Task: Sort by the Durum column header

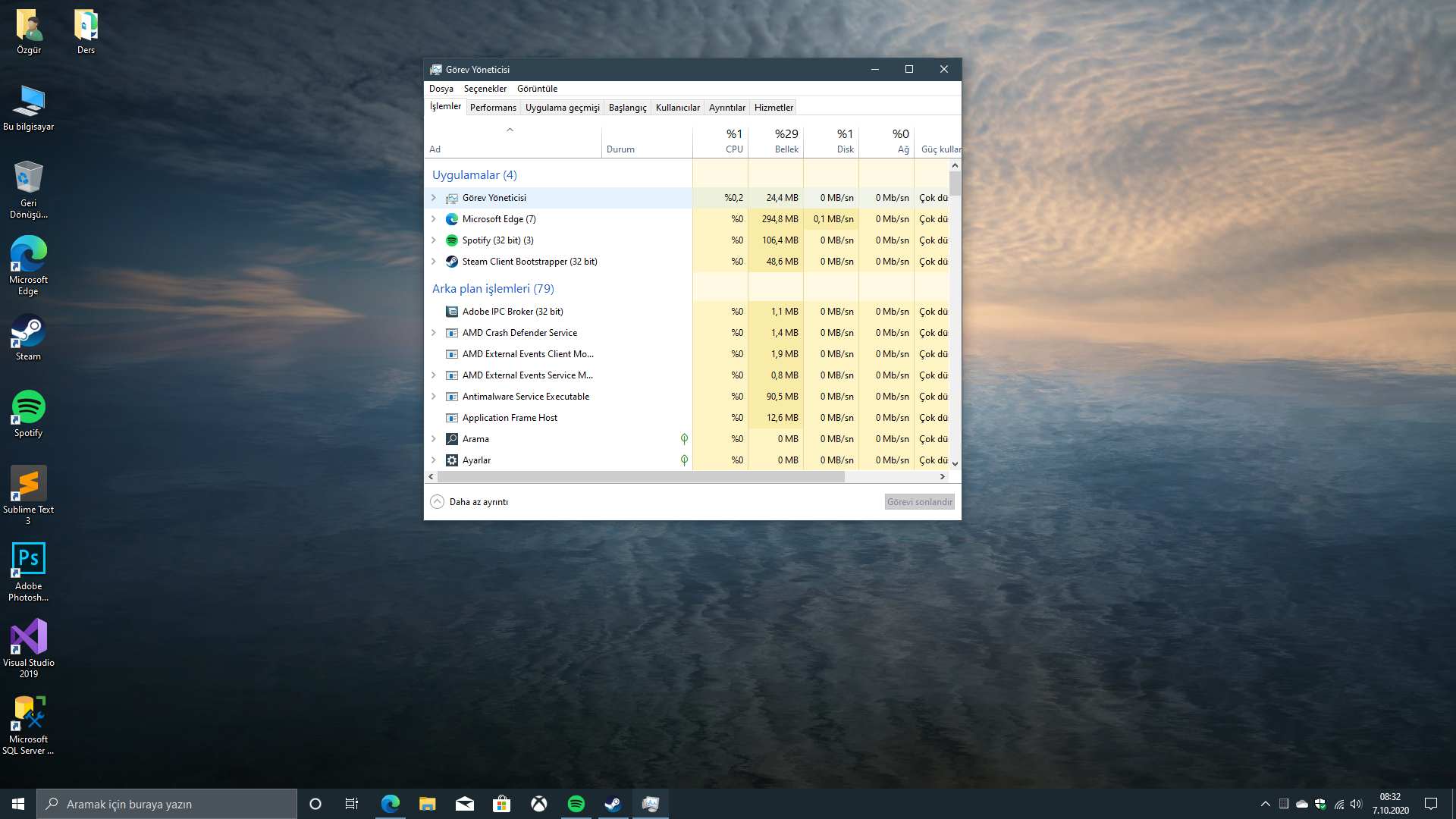Action: pos(647,141)
